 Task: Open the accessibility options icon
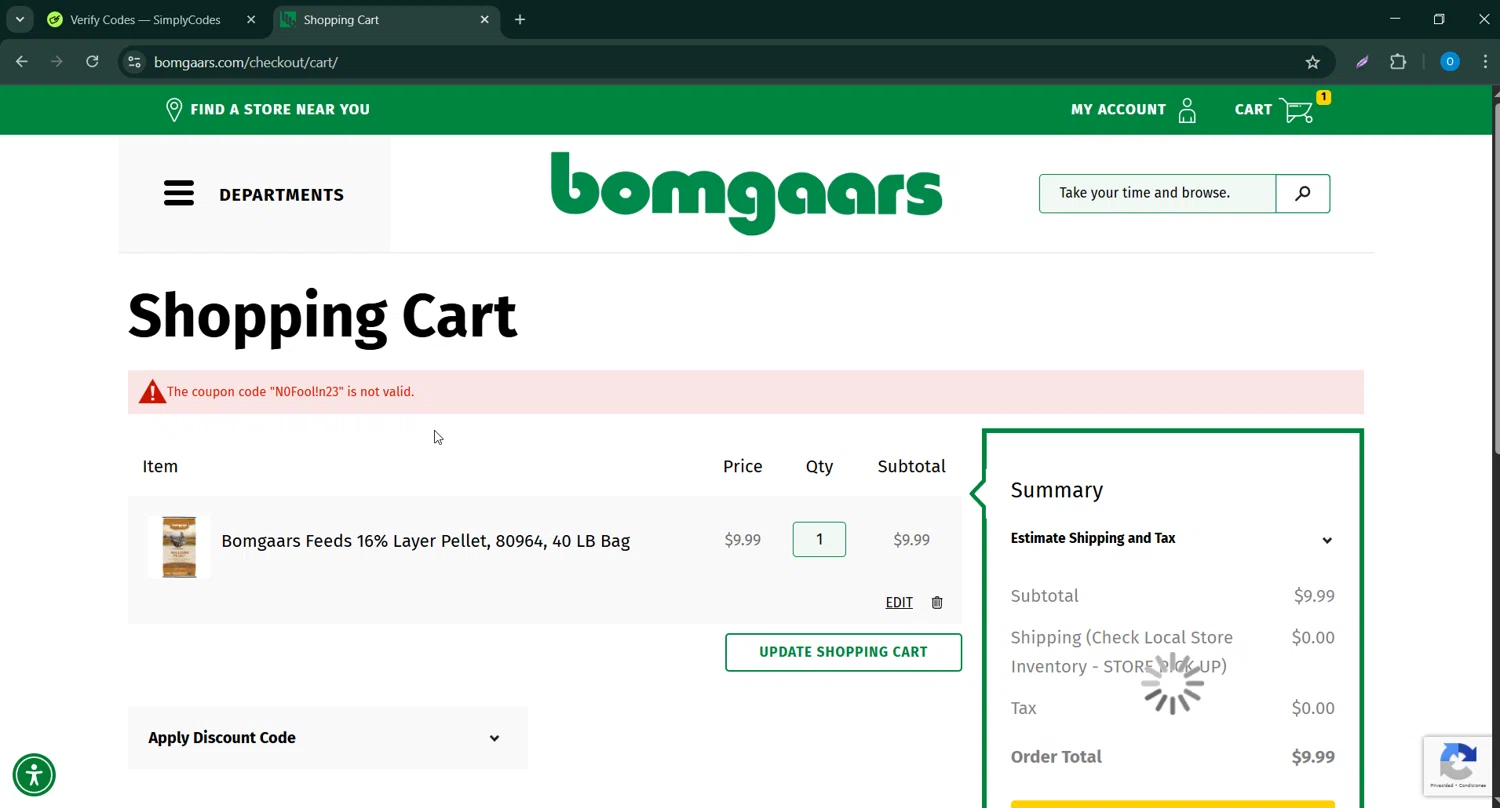coord(34,775)
